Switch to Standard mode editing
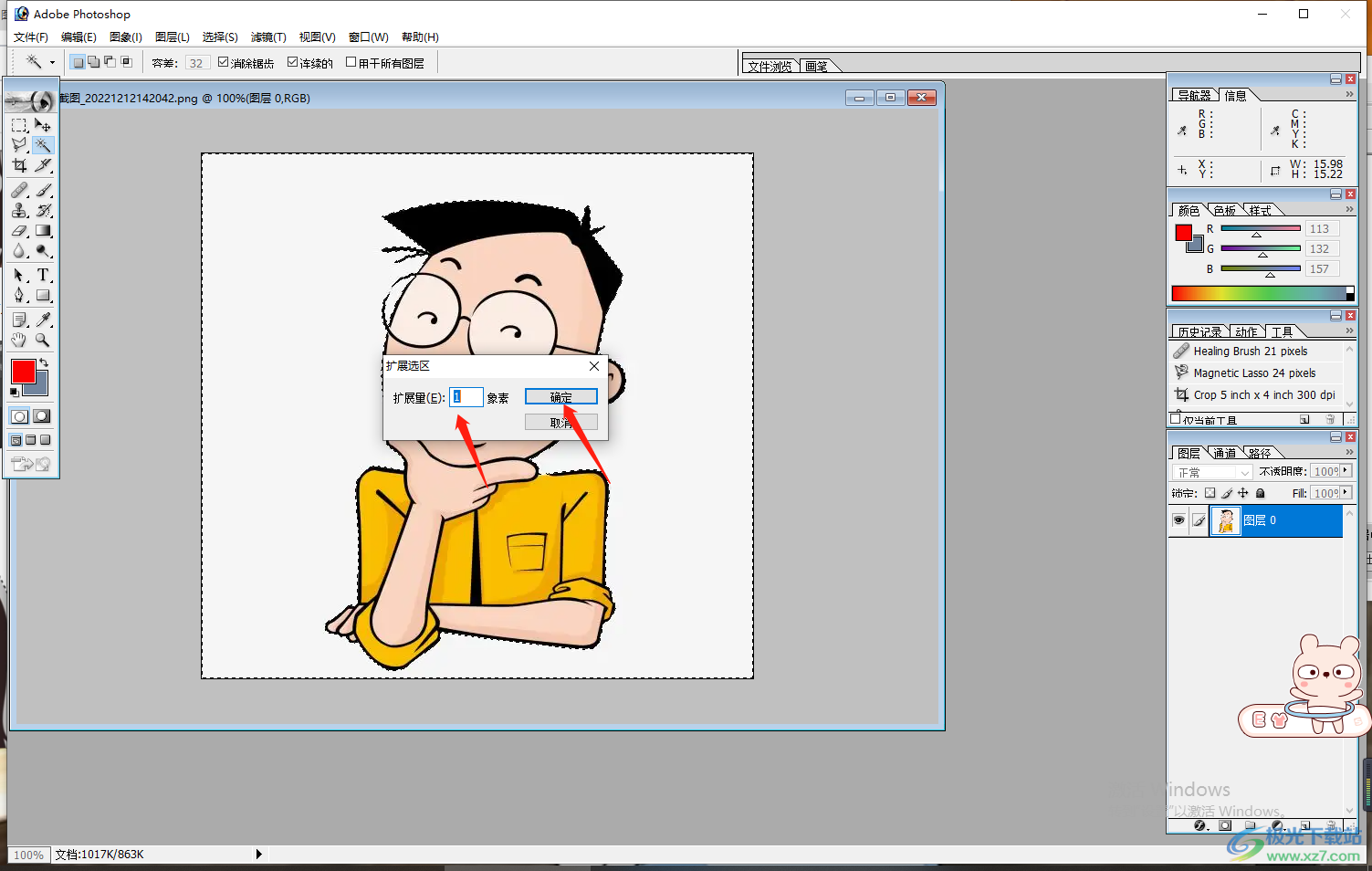Screen dimensions: 1372x871 pos(19,416)
